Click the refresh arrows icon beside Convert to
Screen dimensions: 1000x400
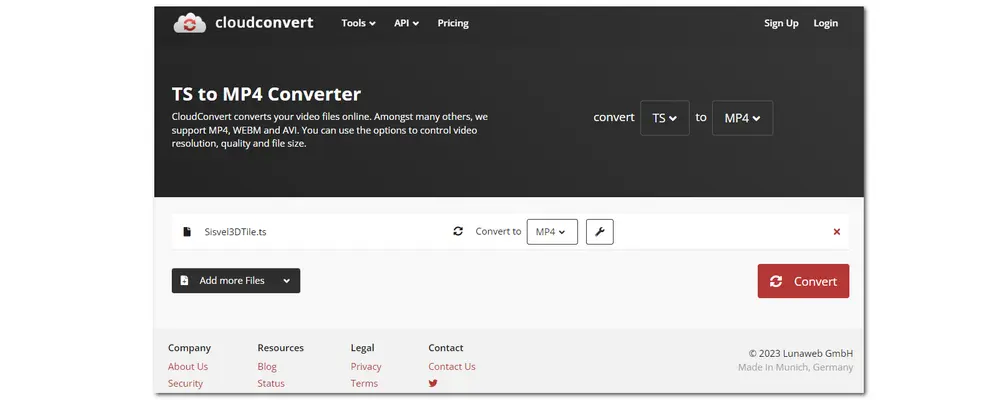click(458, 232)
